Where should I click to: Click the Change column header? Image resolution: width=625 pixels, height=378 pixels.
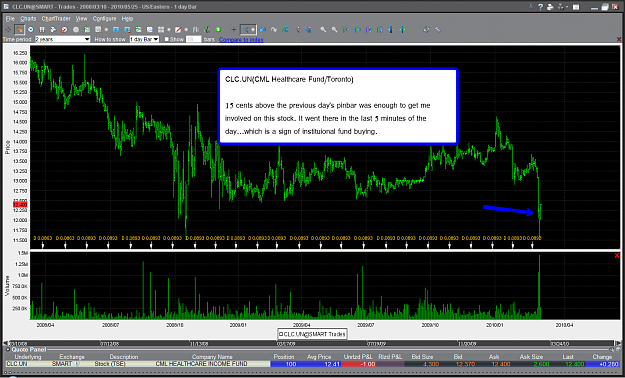pos(602,357)
